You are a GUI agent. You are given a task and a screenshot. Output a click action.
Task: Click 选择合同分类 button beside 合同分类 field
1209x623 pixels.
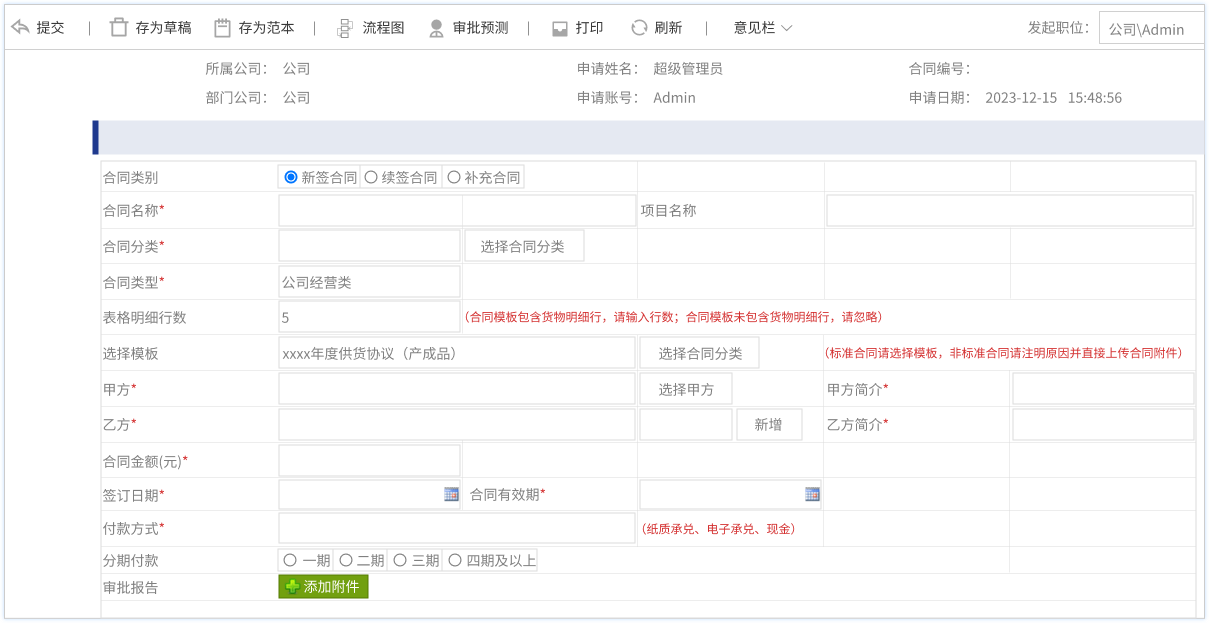point(523,246)
